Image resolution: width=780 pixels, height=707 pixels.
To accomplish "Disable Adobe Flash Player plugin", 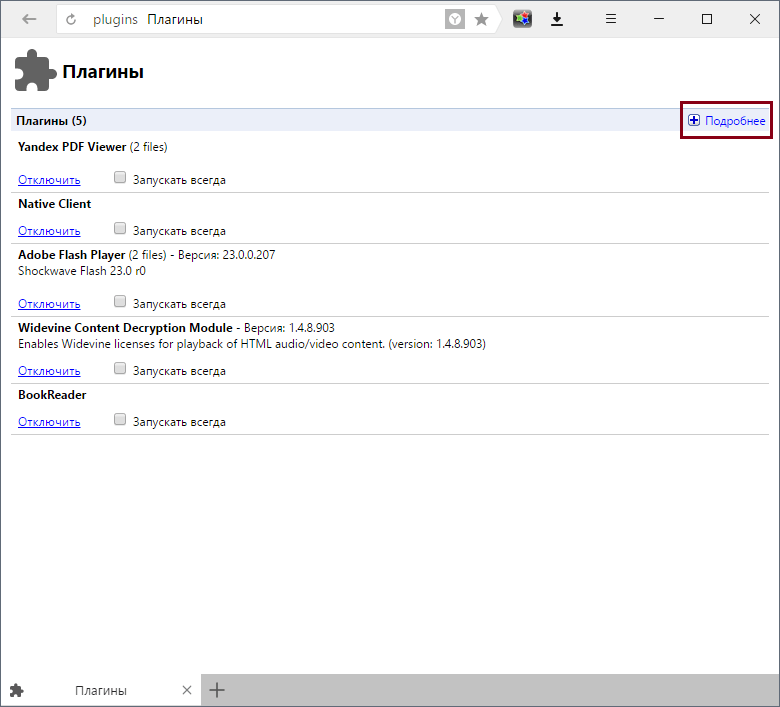I will tap(49, 303).
